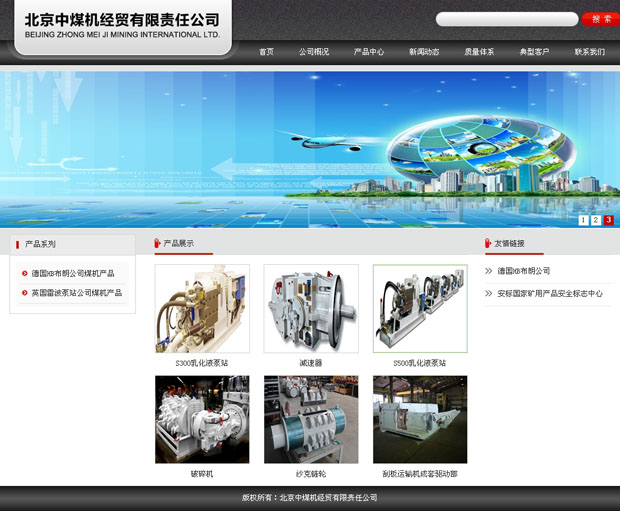Go to 公司概况 in navigation bar

(313, 52)
